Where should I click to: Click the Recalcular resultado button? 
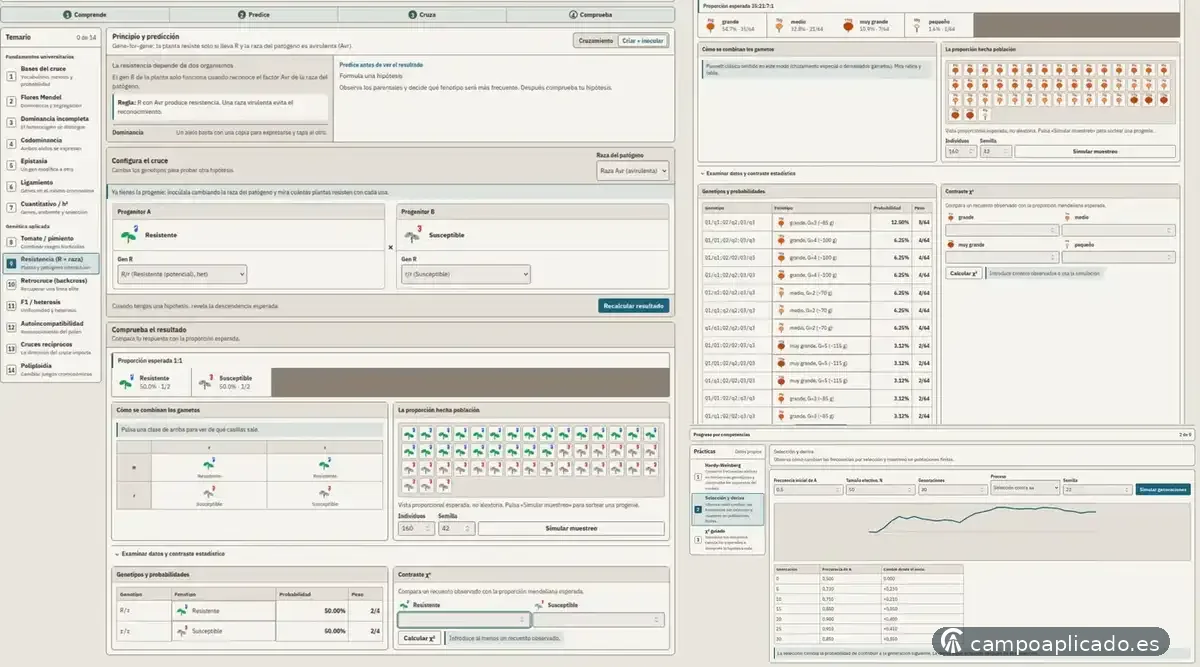click(x=633, y=305)
